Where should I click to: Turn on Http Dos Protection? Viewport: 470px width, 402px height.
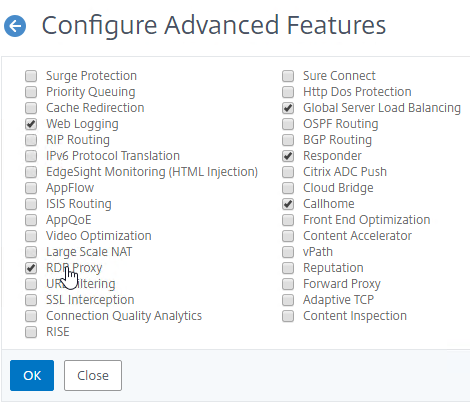pos(288,92)
